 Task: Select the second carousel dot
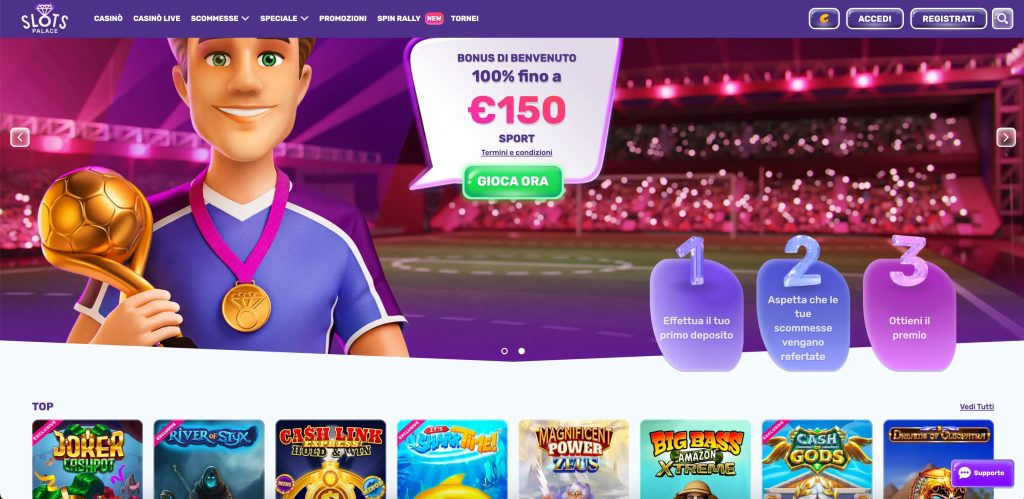[x=521, y=351]
